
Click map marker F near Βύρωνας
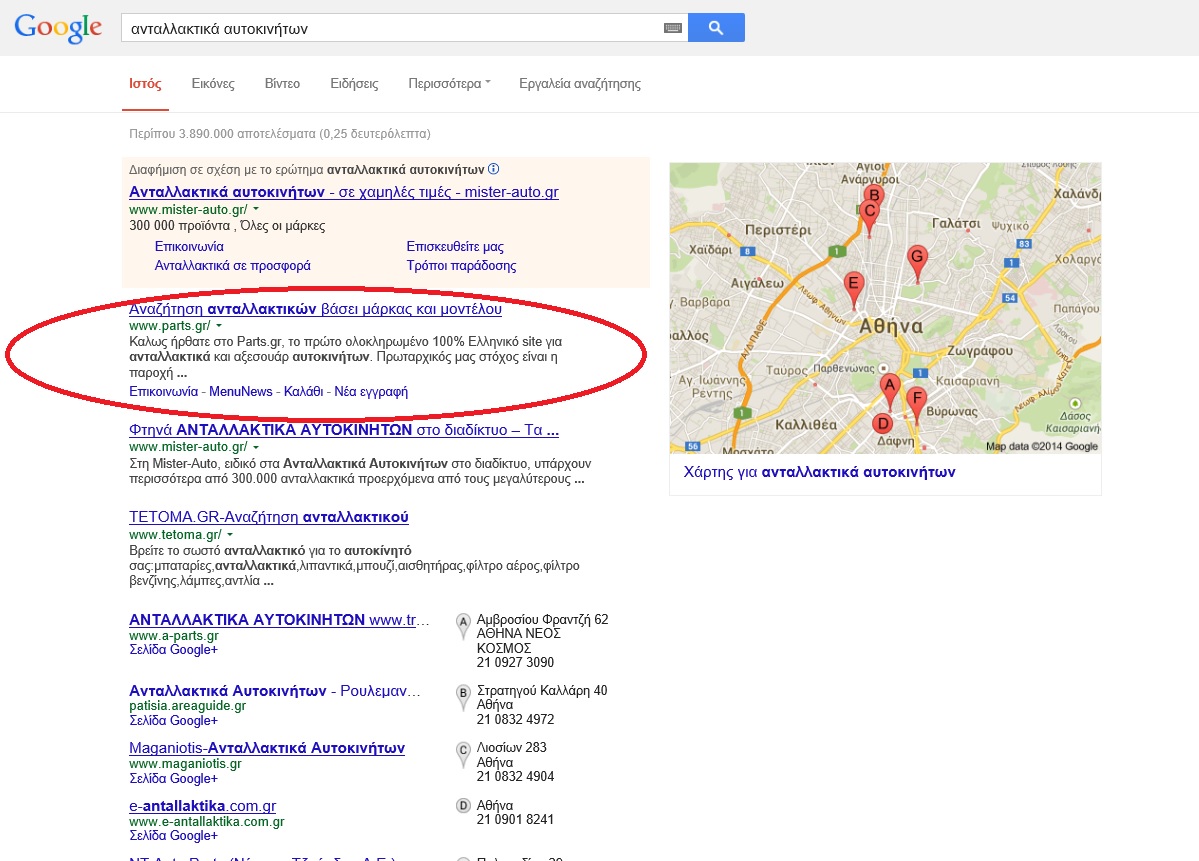click(916, 403)
